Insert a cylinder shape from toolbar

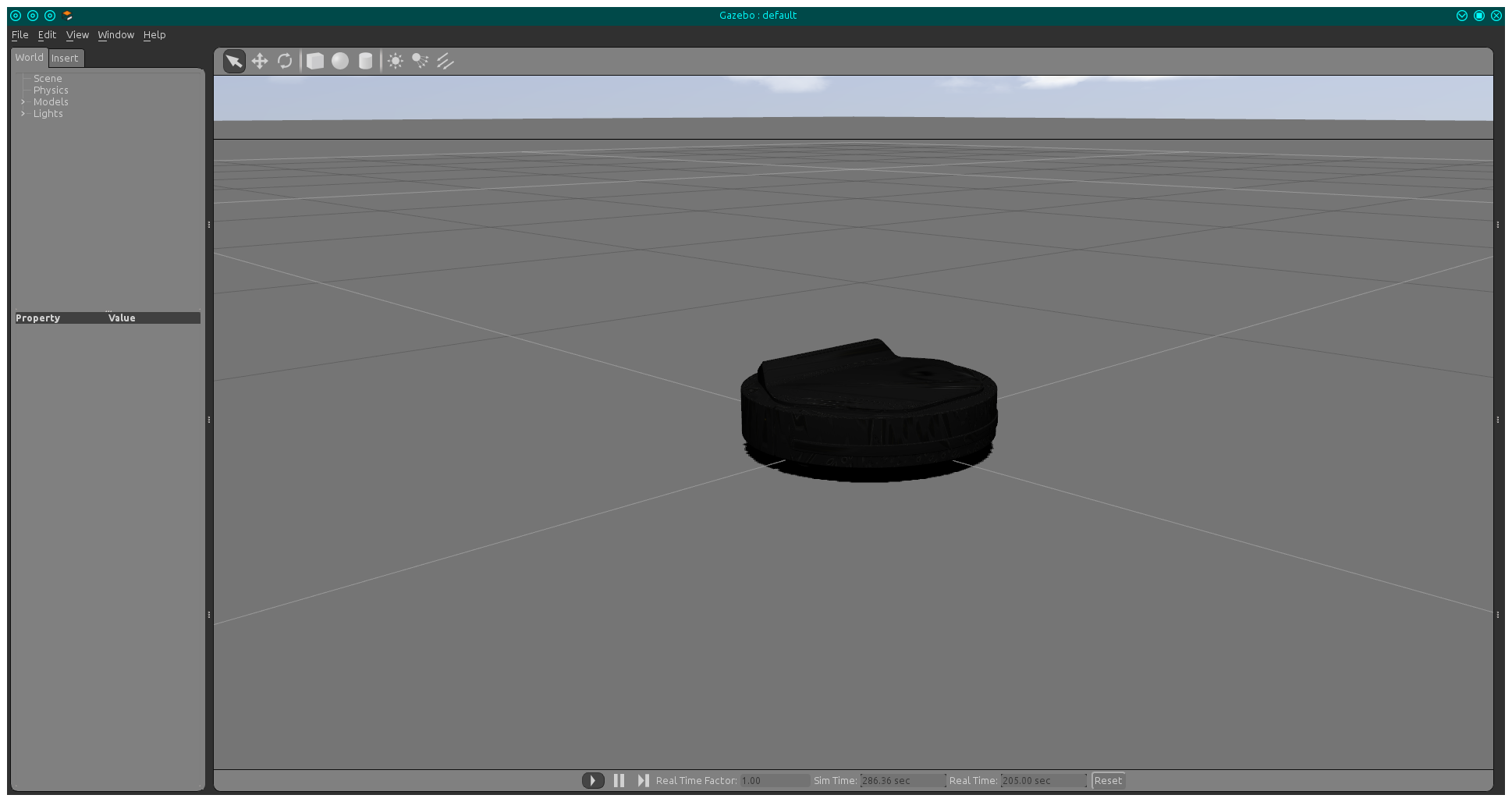coord(365,61)
